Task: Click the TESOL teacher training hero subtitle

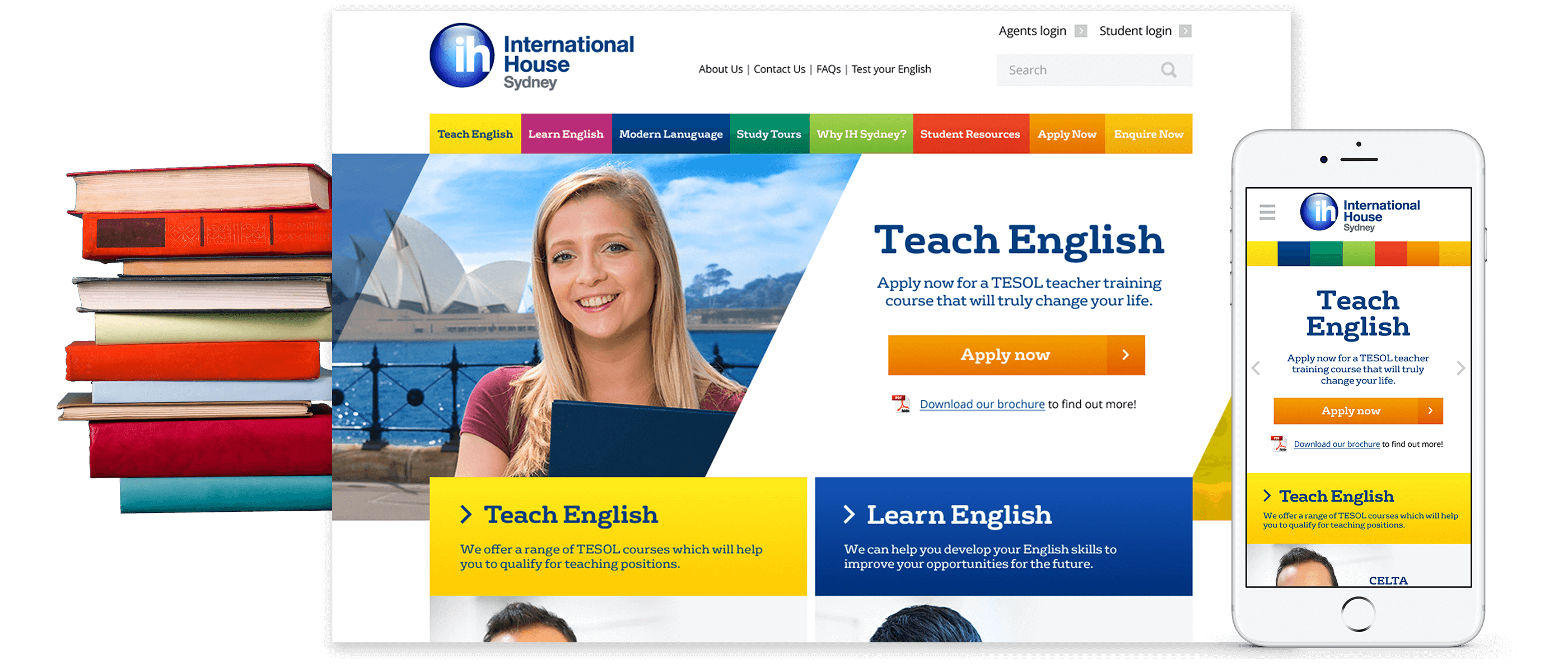Action: point(1019,292)
